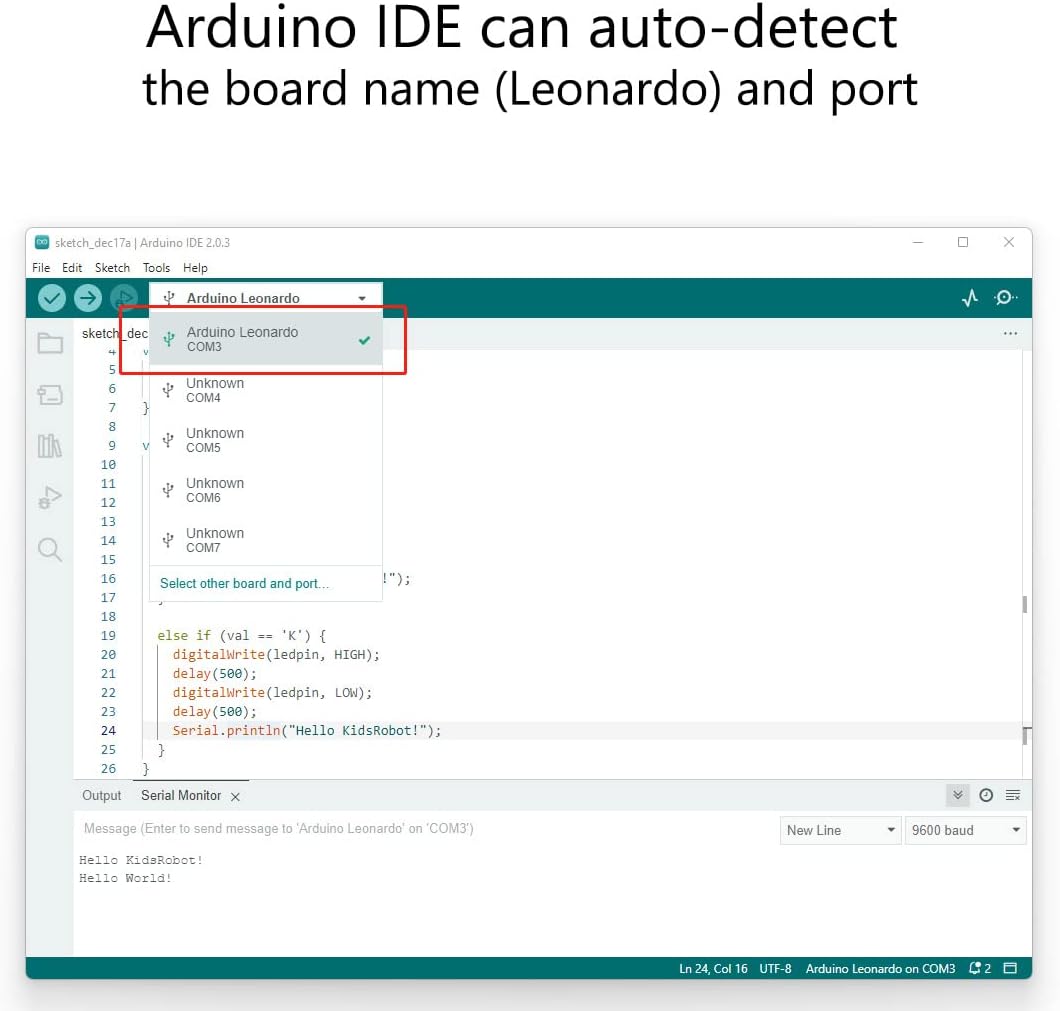Click the serial message input field
This screenshot has width=1060, height=1011.
[426, 829]
